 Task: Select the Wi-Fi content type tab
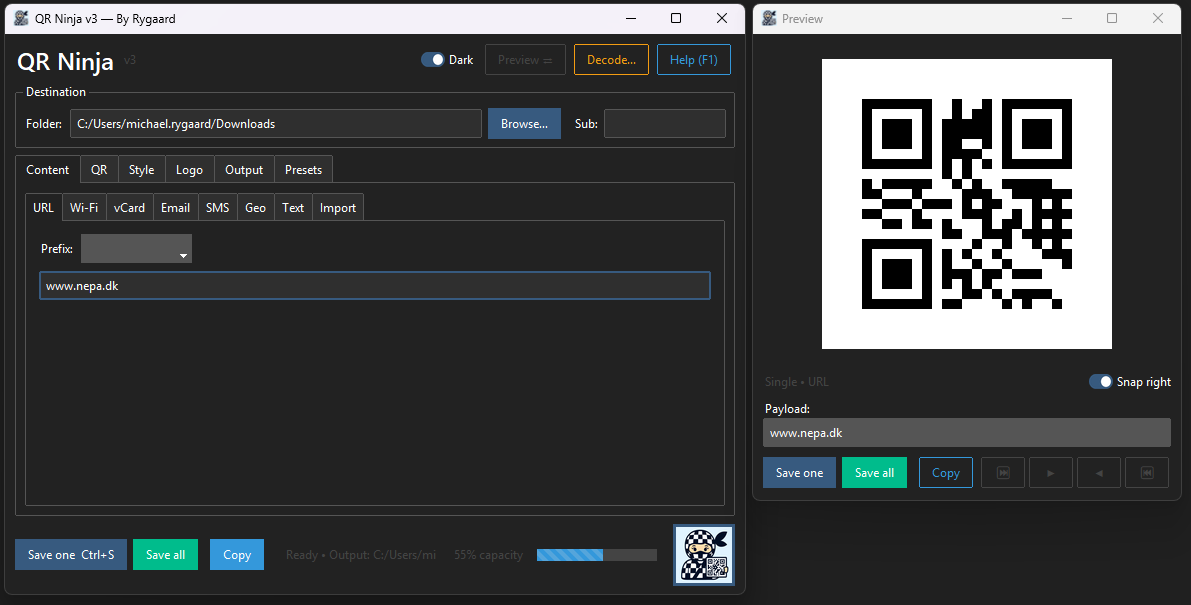pyautogui.click(x=84, y=208)
